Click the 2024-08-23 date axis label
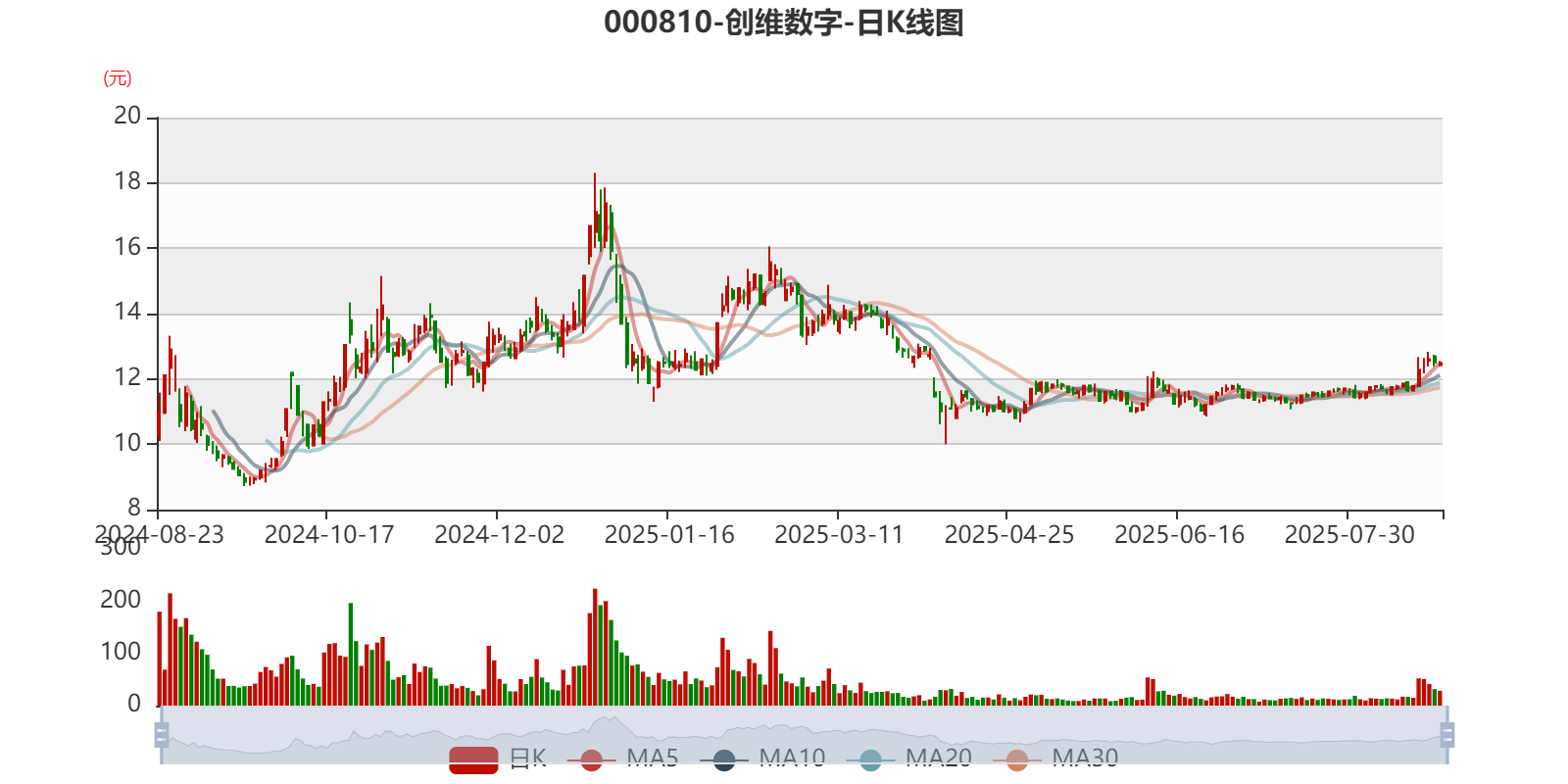1568x784 pixels. (159, 534)
